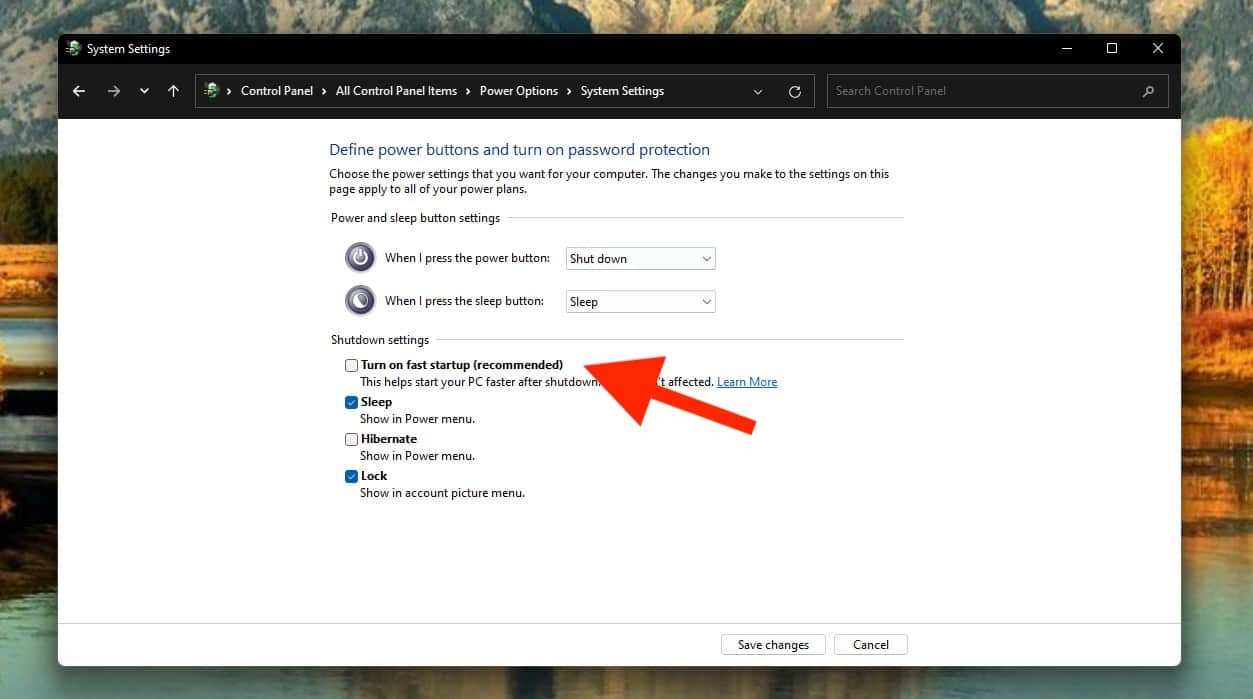The width and height of the screenshot is (1253, 699).
Task: Click the power button icon image
Action: point(359,257)
